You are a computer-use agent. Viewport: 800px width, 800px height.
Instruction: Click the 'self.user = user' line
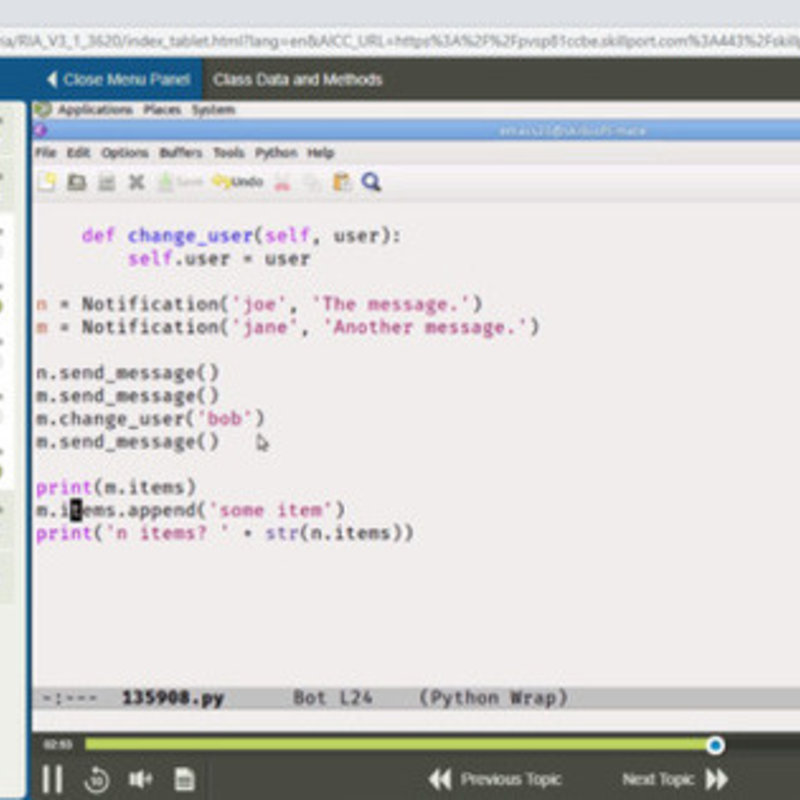(x=219, y=259)
